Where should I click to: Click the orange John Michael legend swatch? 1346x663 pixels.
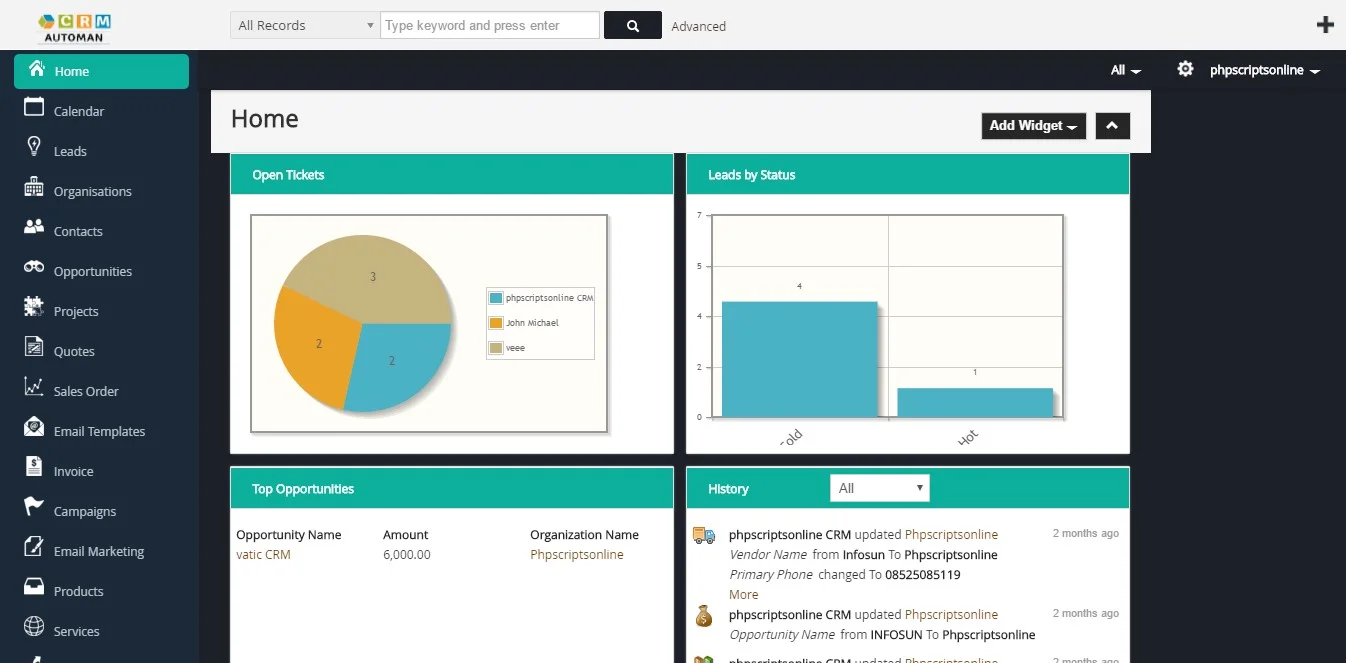[496, 323]
